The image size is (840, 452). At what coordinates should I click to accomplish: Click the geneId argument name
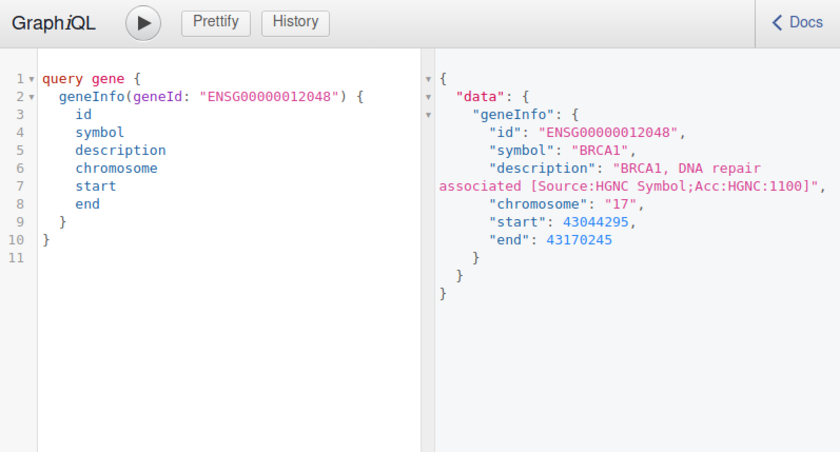coord(158,96)
